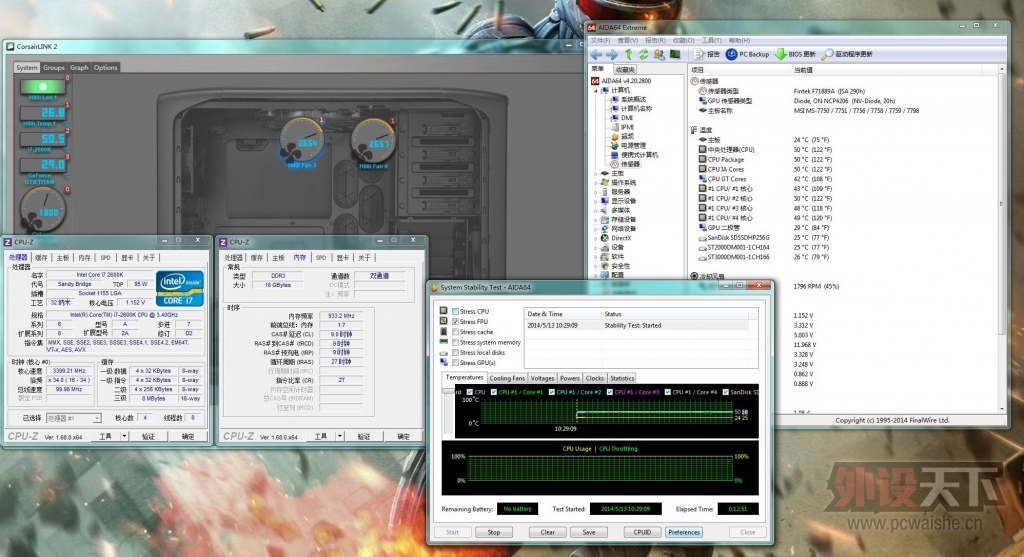Click the H80i Fan 3 gauge in CorsairLINK
Screen dimensions: 1024x557
tap(302, 140)
